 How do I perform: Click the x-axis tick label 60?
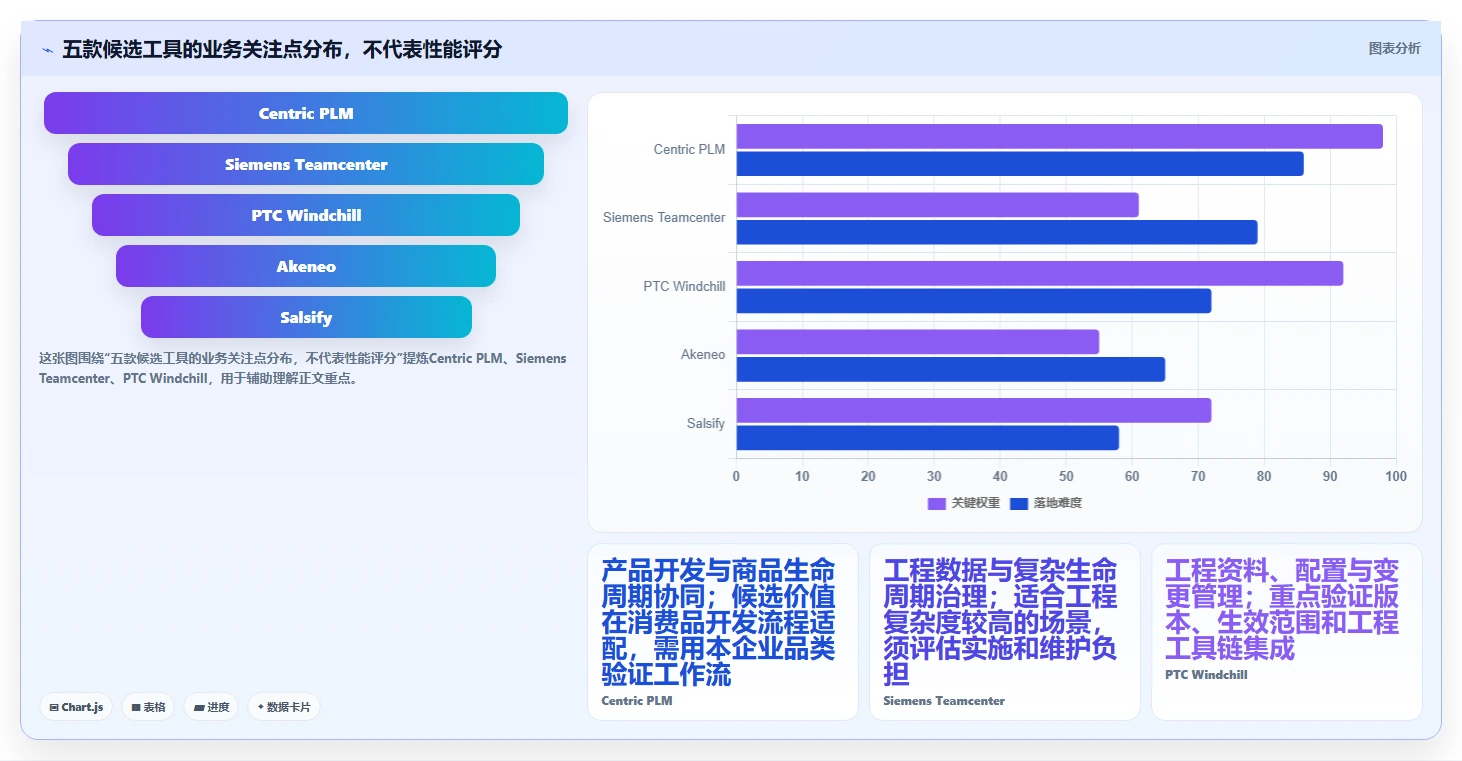coord(1133,476)
